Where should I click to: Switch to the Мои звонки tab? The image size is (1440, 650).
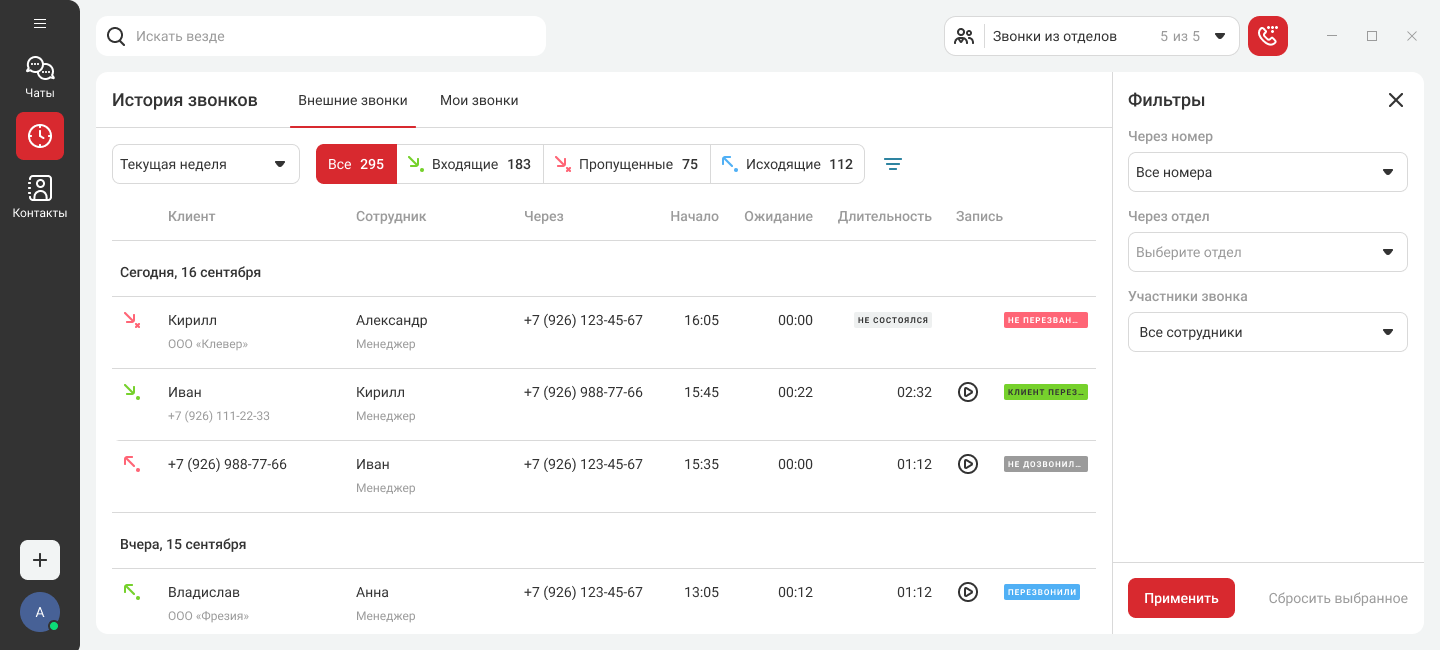pos(479,100)
